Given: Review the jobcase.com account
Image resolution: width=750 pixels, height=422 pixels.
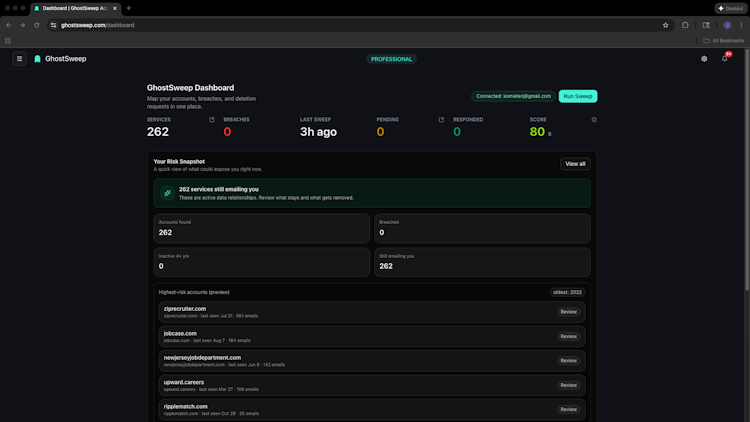Looking at the screenshot, I should point(568,336).
